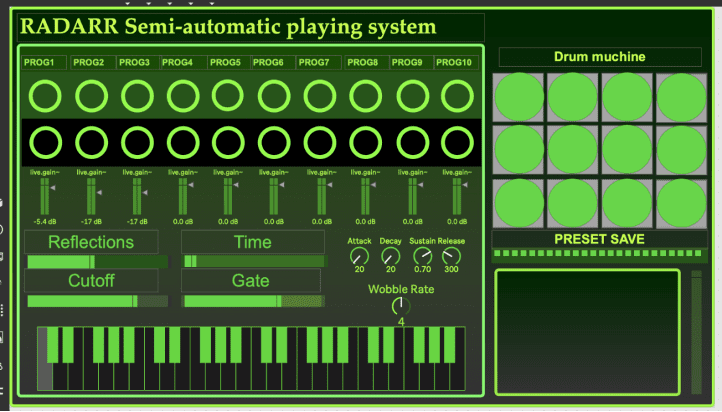Select the PROG8 label
The image size is (722, 412).
tap(365, 63)
